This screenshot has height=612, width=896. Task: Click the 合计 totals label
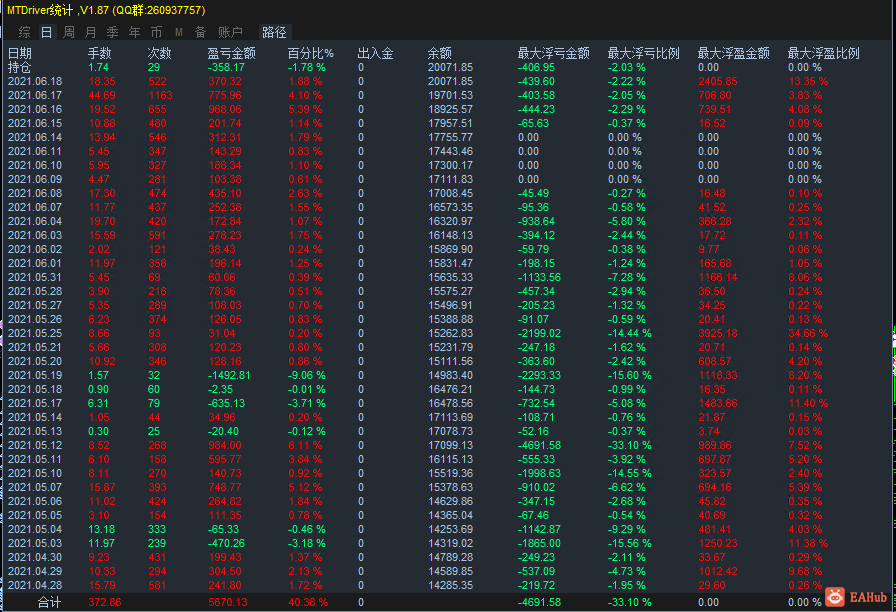point(49,602)
